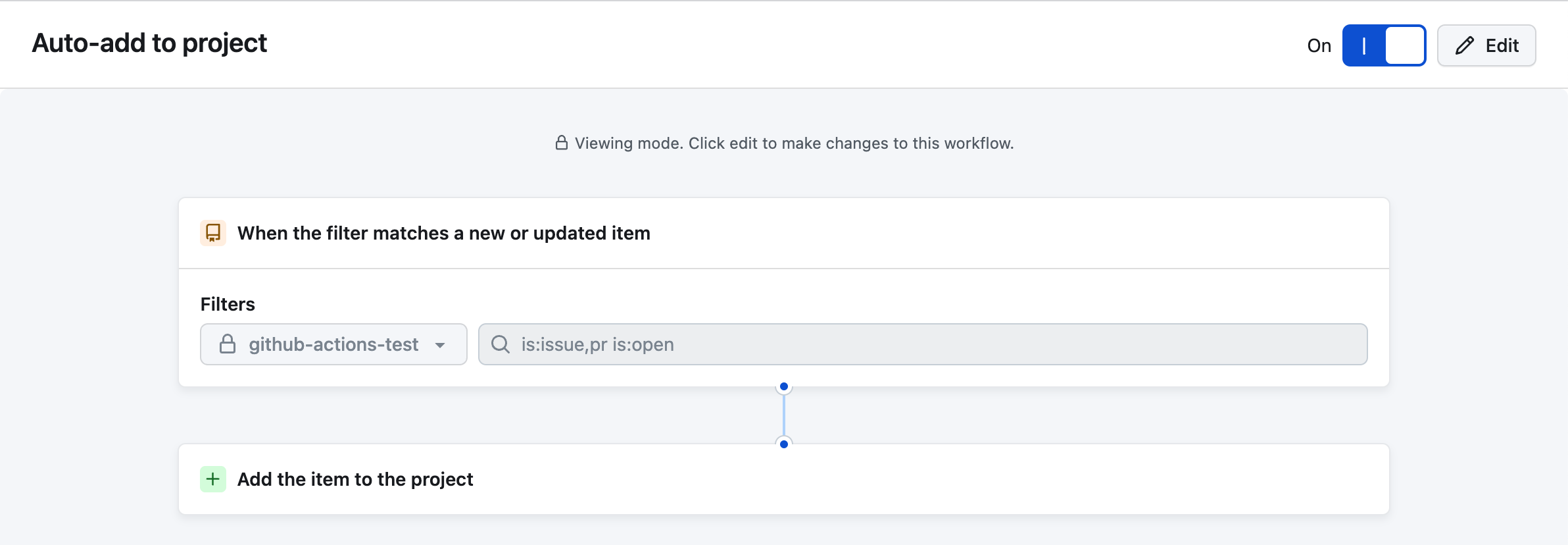Select the When the filter matches header

tap(784, 233)
